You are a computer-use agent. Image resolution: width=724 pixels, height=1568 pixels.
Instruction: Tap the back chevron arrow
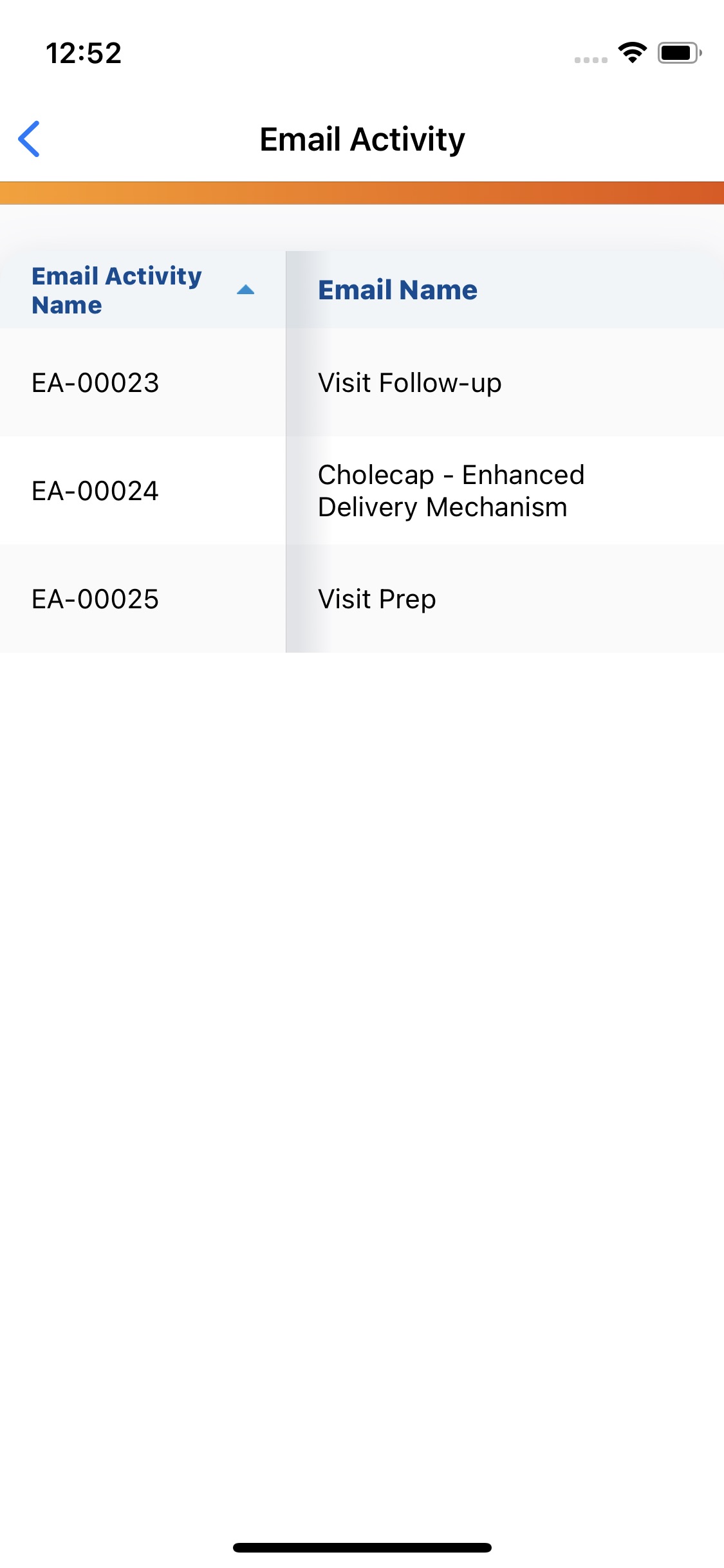click(x=29, y=139)
